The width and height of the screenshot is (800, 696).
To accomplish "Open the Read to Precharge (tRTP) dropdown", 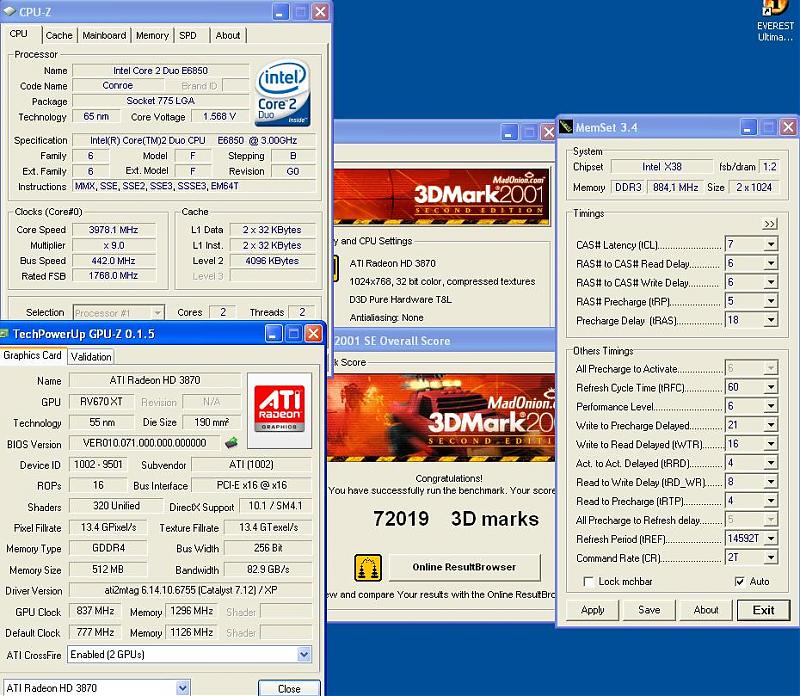I will tap(771, 501).
